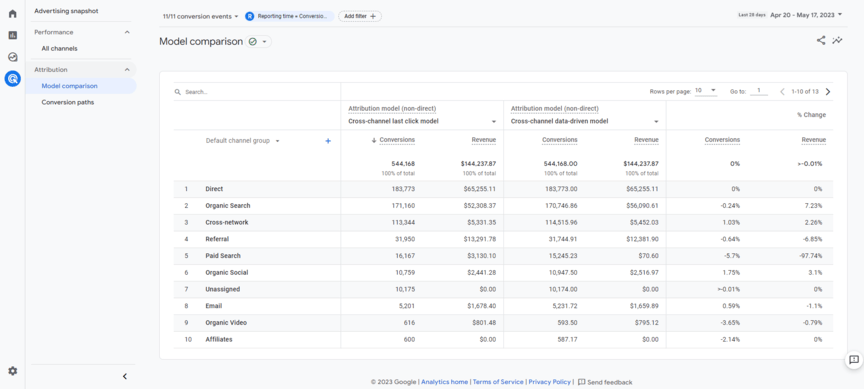Click the Model comparison page title
The height and width of the screenshot is (389, 864).
(x=201, y=41)
